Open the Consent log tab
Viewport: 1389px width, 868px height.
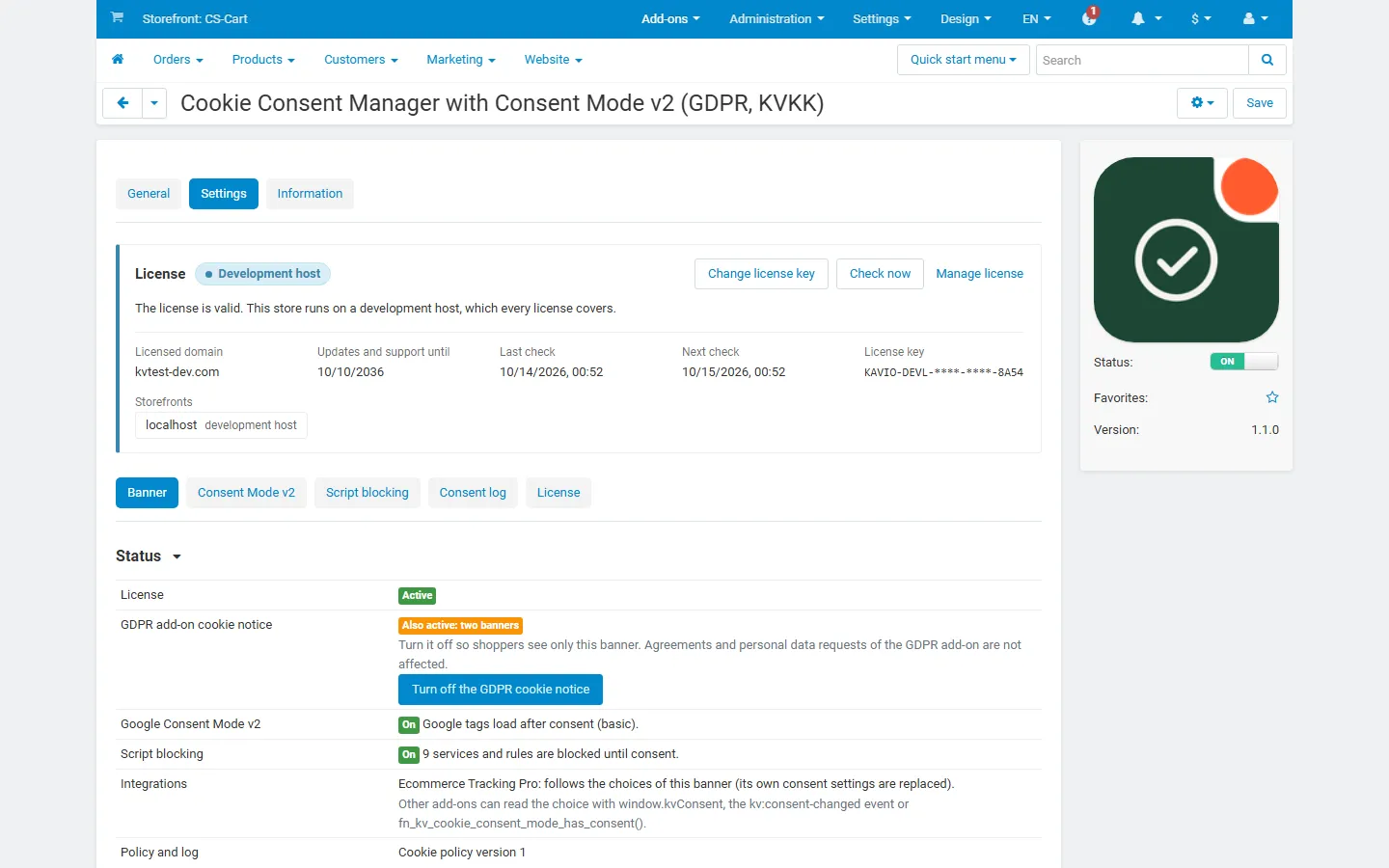point(473,493)
